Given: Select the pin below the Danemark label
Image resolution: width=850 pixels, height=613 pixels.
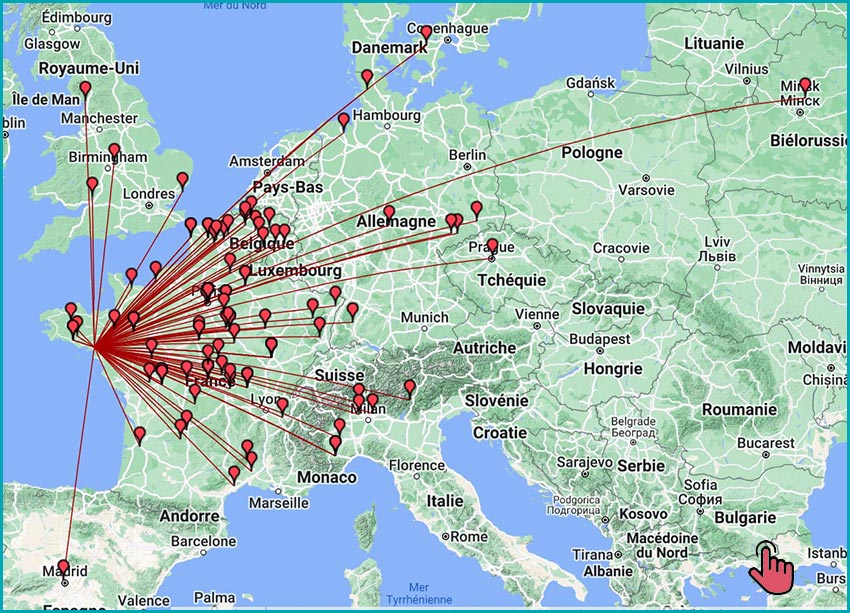Looking at the screenshot, I should [x=367, y=77].
